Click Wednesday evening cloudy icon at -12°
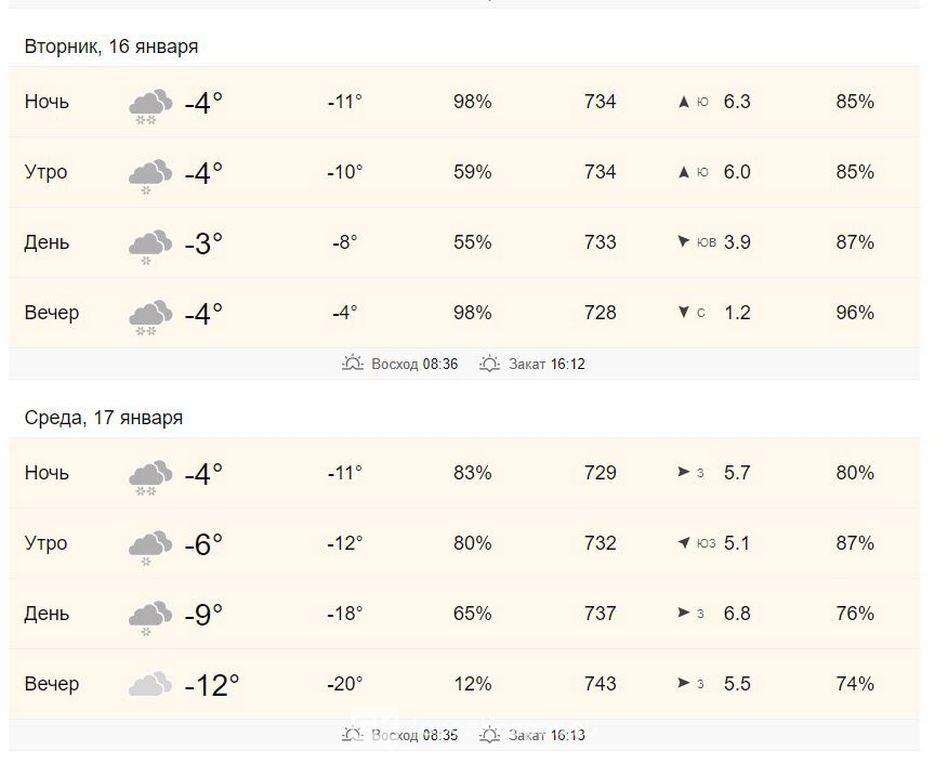This screenshot has height=764, width=948. [150, 685]
